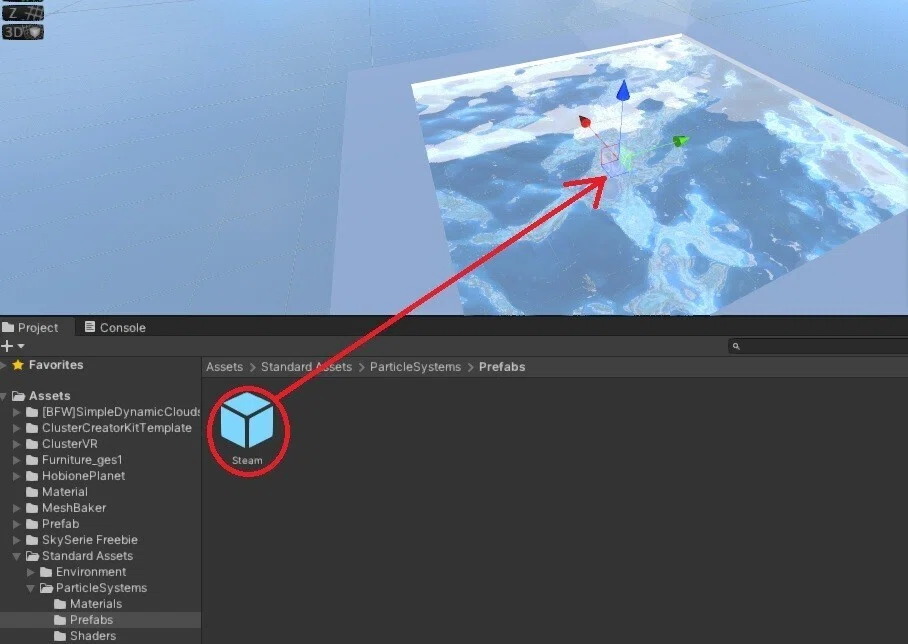Select the MeshBaker folder
This screenshot has height=644, width=908.
pyautogui.click(x=67, y=508)
